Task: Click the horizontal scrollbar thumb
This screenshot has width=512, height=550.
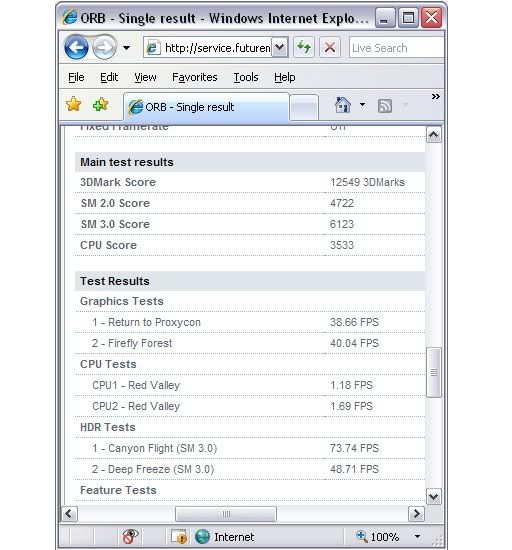Action: [x=226, y=514]
